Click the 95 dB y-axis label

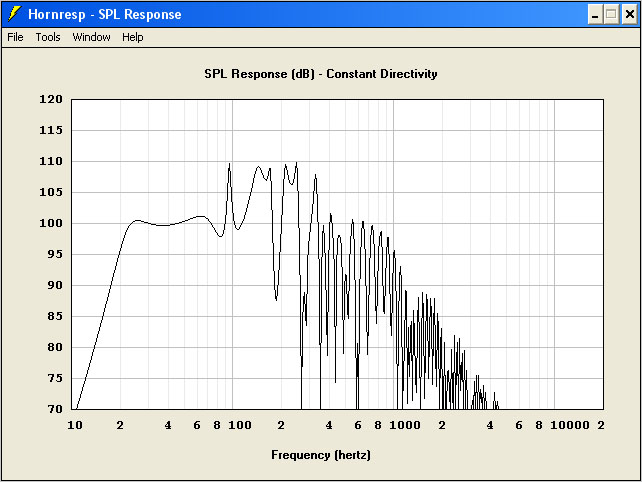pos(55,254)
